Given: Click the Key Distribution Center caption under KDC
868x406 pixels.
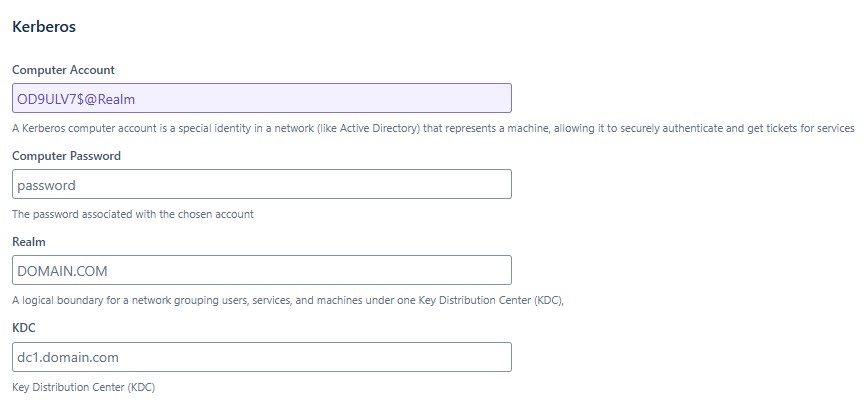Looking at the screenshot, I should [x=83, y=386].
